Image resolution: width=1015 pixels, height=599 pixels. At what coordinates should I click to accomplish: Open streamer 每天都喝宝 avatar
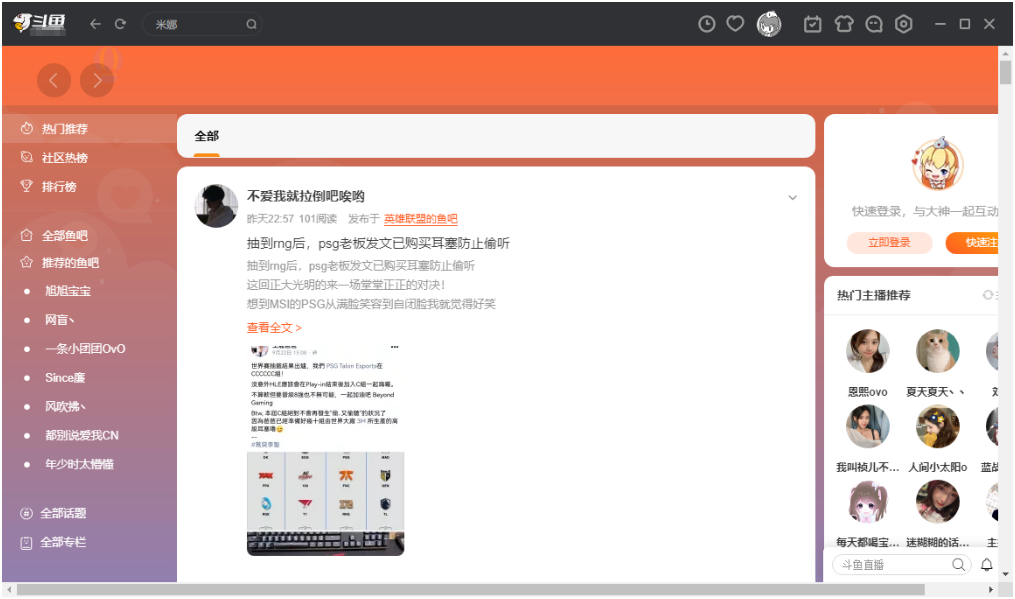tap(867, 501)
